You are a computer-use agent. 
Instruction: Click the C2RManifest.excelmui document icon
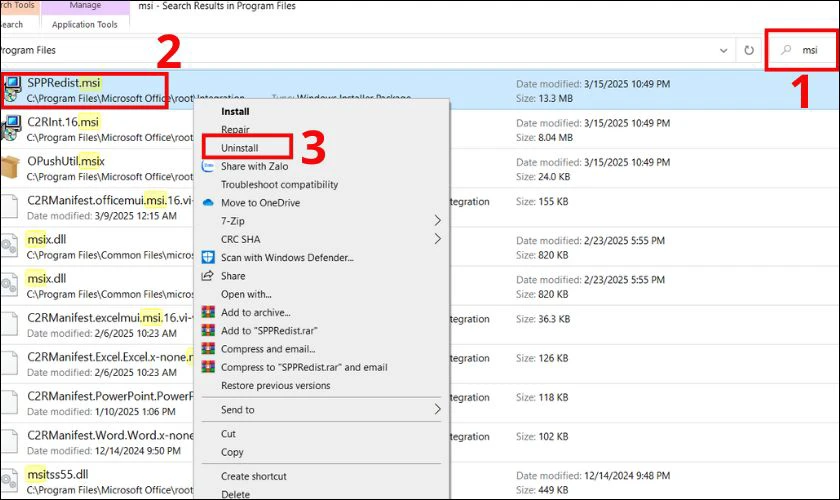[9, 324]
